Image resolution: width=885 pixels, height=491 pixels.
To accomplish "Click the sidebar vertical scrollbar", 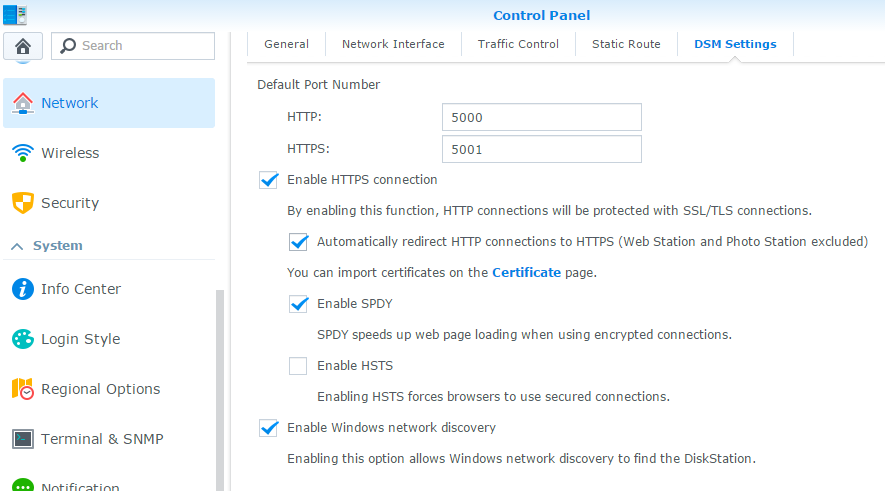I will point(220,390).
